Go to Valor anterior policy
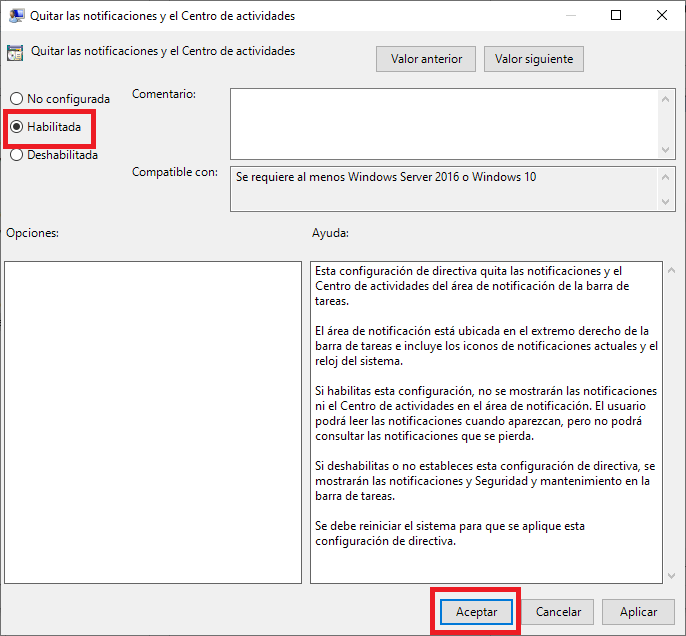Viewport: 686px width, 636px height. click(426, 59)
